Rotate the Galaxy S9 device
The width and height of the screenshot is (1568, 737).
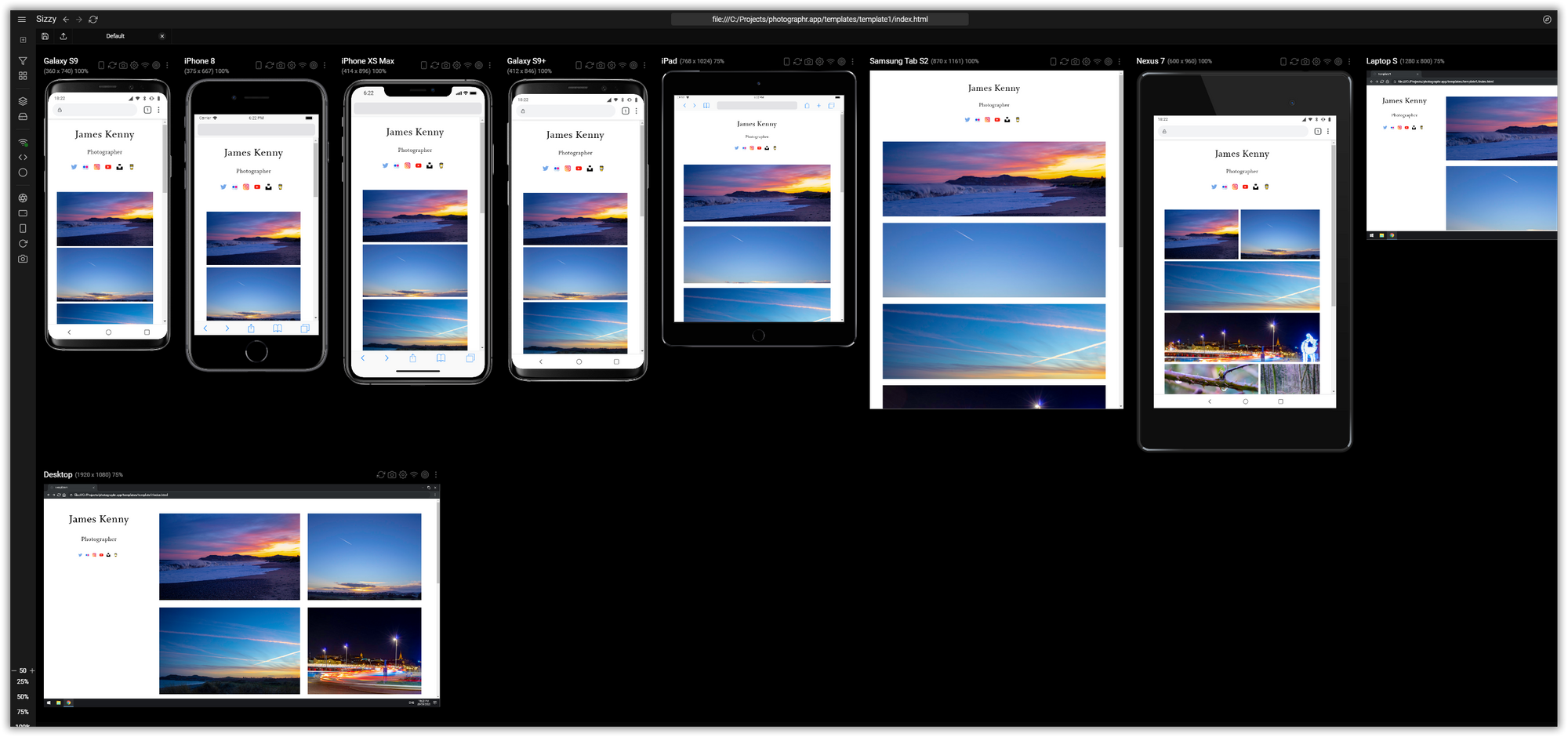coord(101,65)
